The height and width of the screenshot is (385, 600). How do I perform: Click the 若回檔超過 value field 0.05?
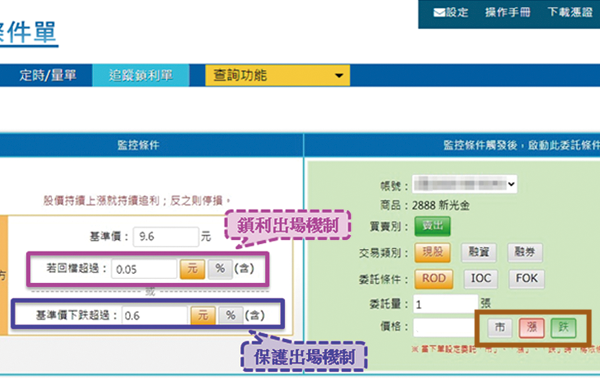[x=144, y=269]
